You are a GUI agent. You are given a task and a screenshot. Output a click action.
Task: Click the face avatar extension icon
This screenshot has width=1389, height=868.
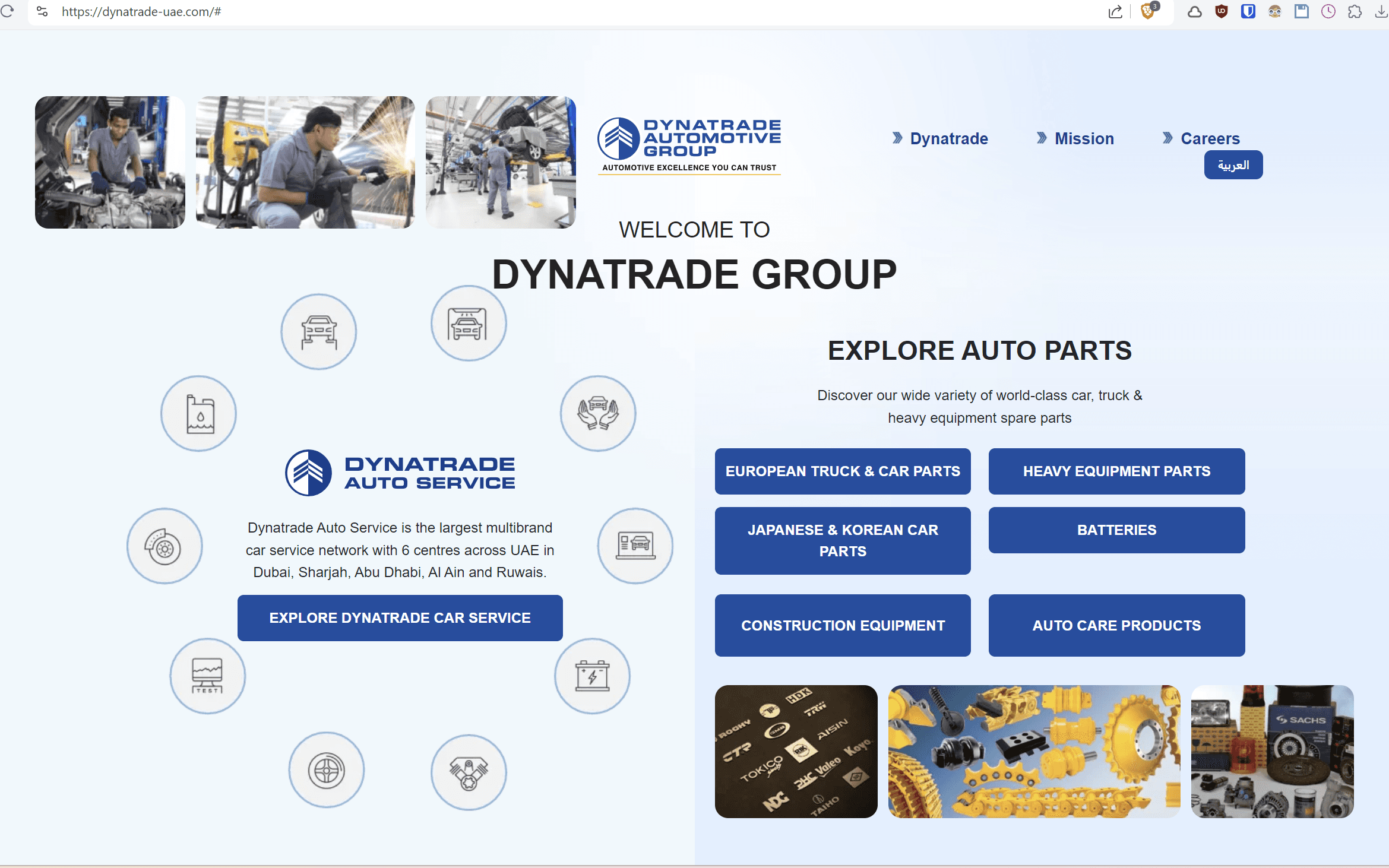click(x=1274, y=11)
